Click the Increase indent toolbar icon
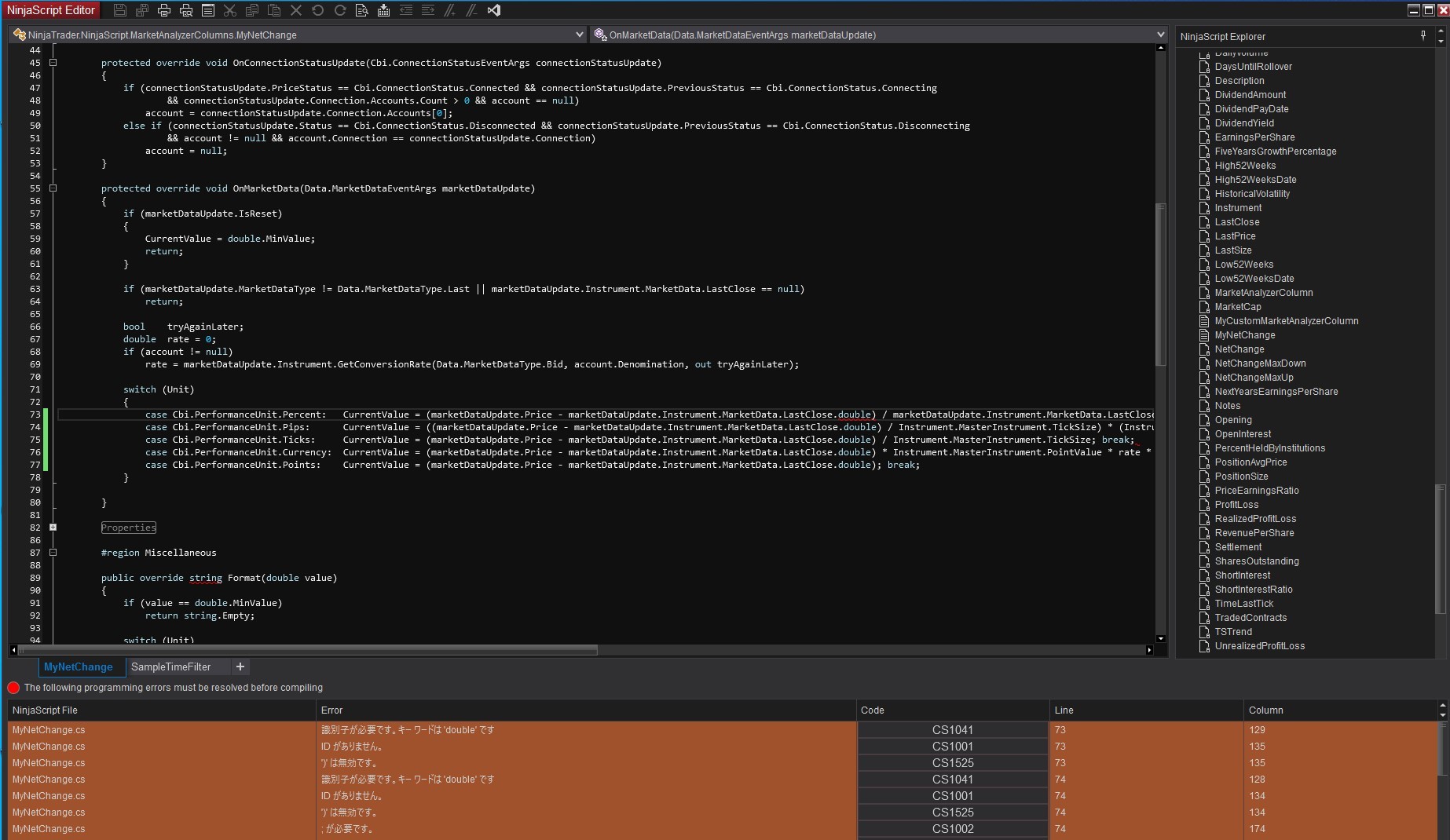1450x840 pixels. pos(428,10)
